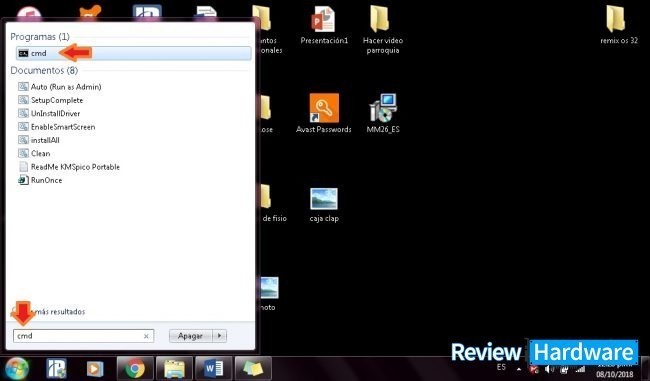Click the Documentos (8) heading
Image resolution: width=650 pixels, height=381 pixels.
(x=44, y=70)
